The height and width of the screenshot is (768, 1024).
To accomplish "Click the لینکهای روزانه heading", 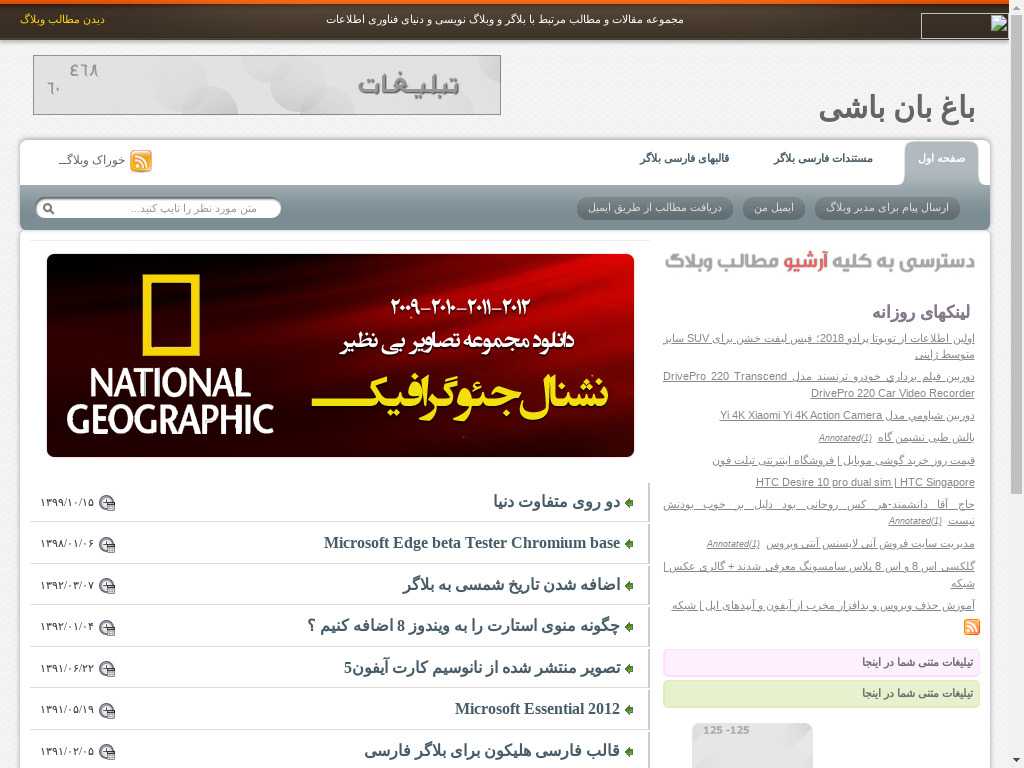I will 921,312.
